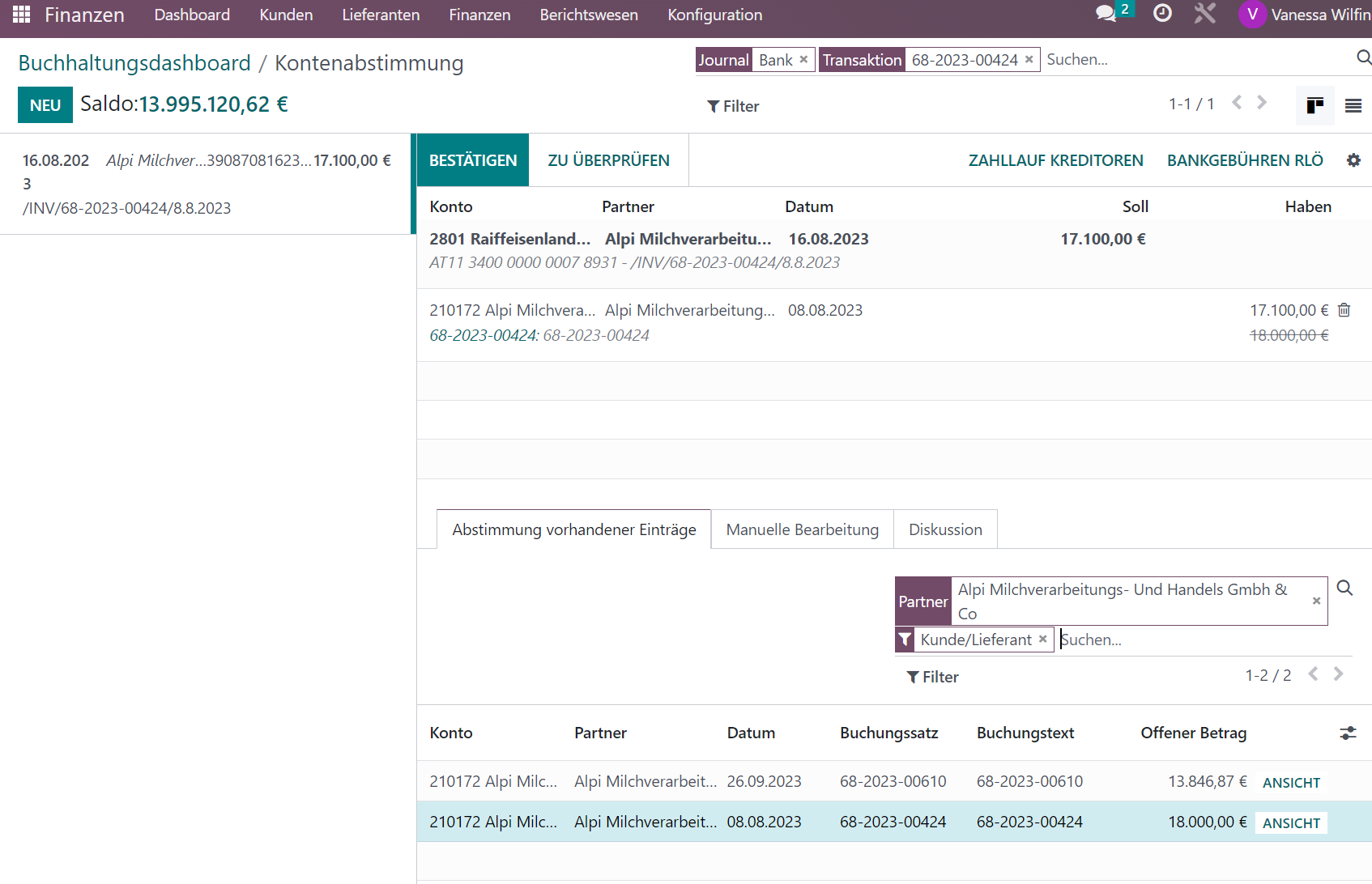Image resolution: width=1372 pixels, height=884 pixels.
Task: Open the activities clock icon
Action: coord(1162,13)
